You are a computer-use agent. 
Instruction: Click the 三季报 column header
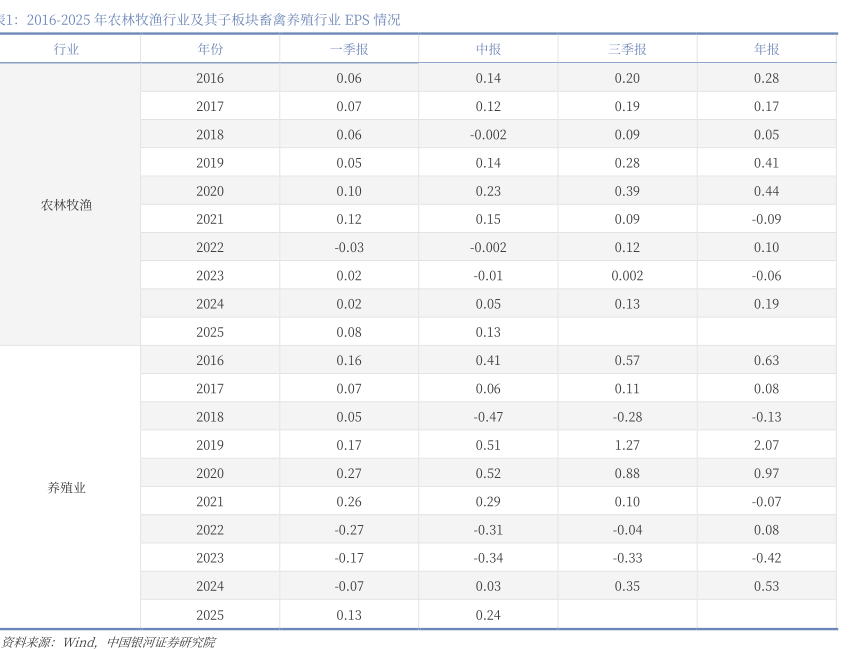pyautogui.click(x=627, y=49)
